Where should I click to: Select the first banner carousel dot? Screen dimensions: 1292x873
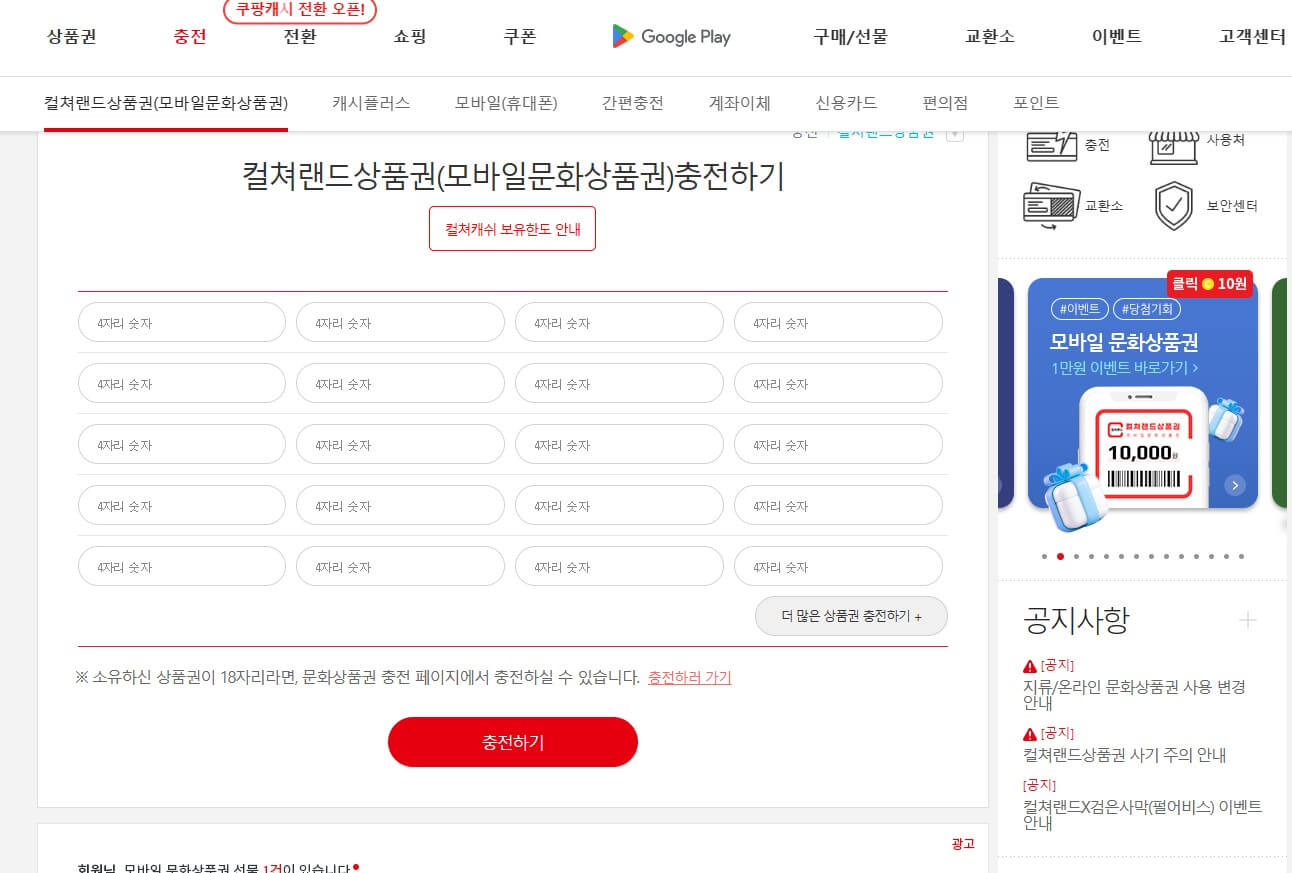[x=1044, y=556]
